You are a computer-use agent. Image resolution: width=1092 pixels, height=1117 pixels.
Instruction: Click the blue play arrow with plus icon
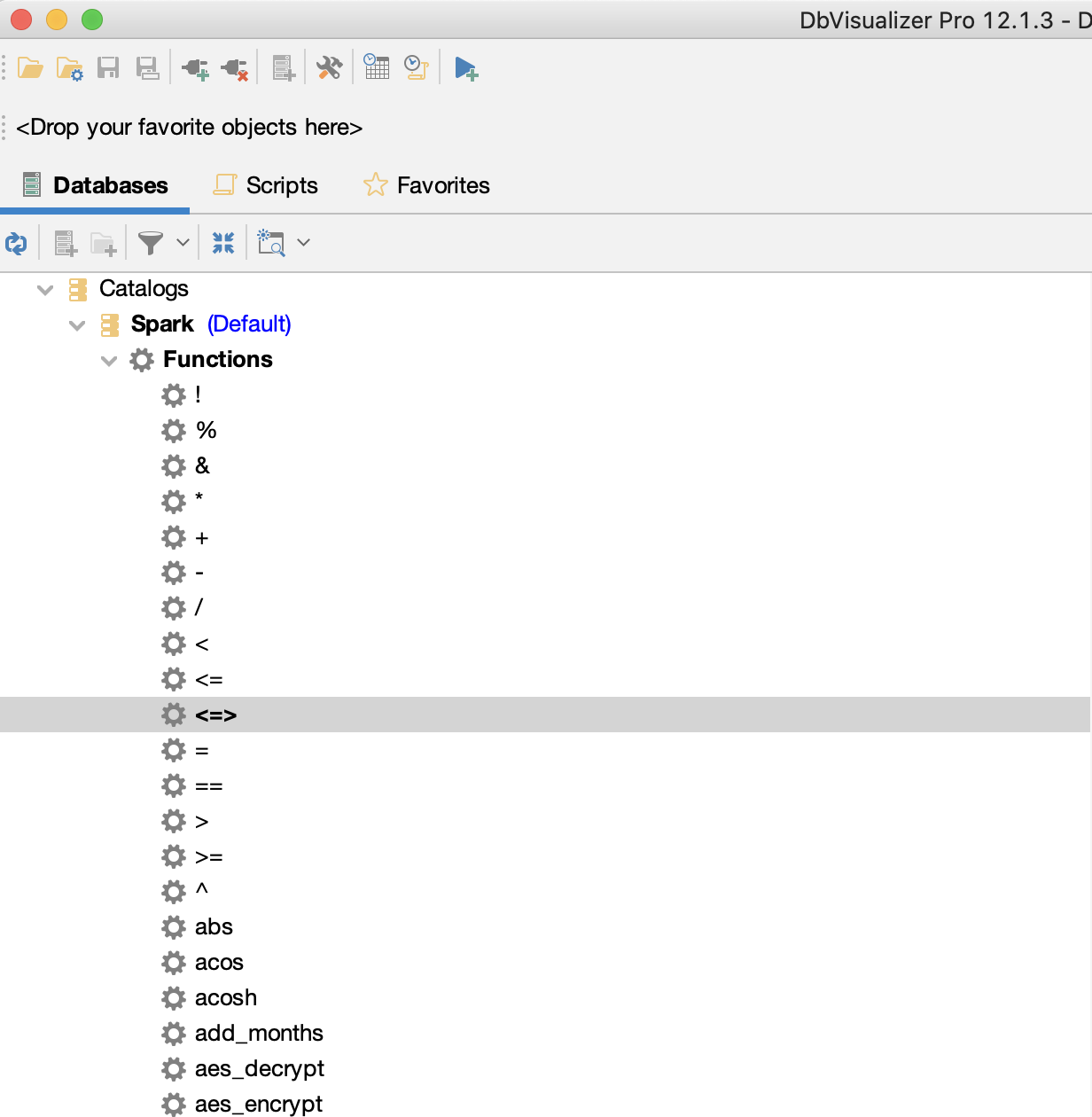point(466,68)
